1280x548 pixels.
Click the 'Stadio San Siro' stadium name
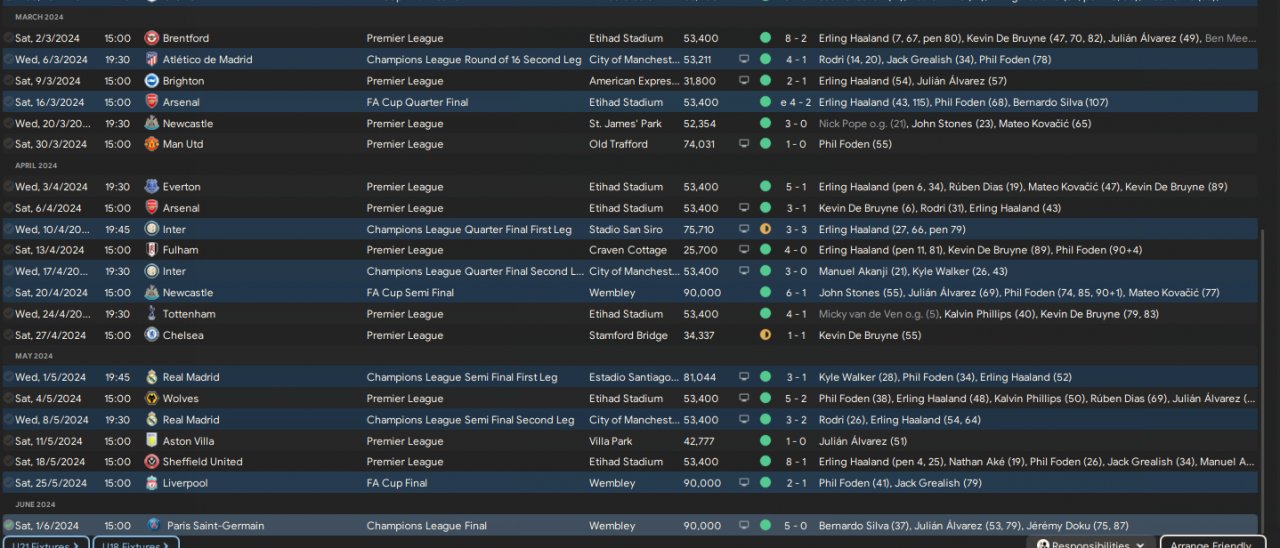tap(626, 229)
